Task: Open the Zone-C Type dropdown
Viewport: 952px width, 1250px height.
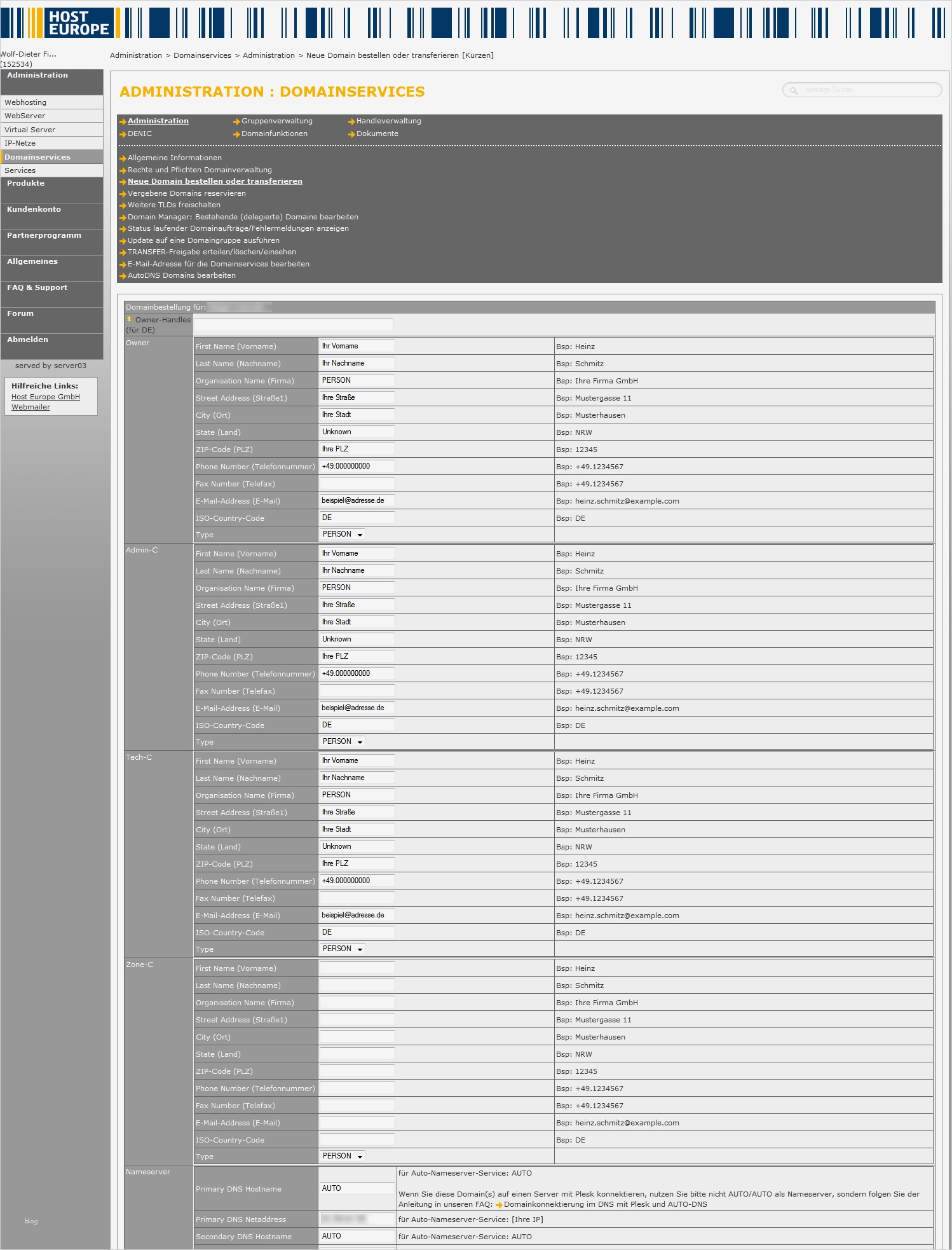Action: [x=343, y=1156]
